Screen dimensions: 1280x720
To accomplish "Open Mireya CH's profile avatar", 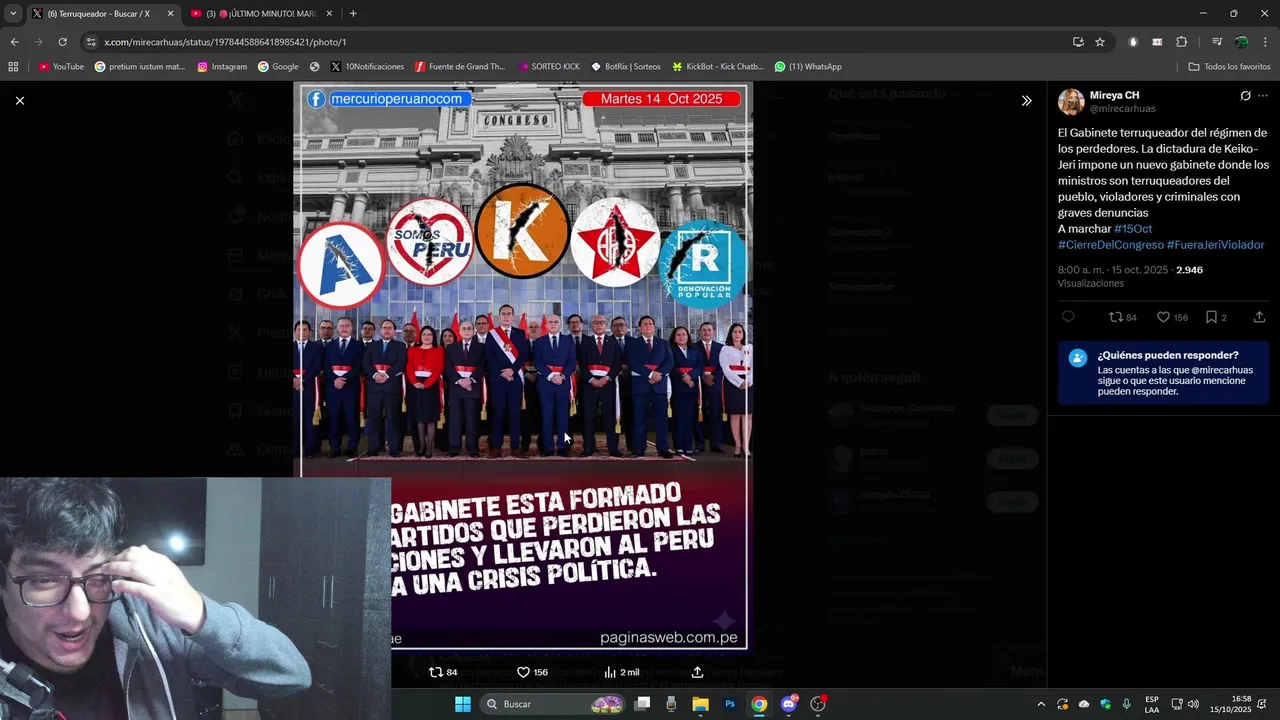I will (x=1071, y=102).
